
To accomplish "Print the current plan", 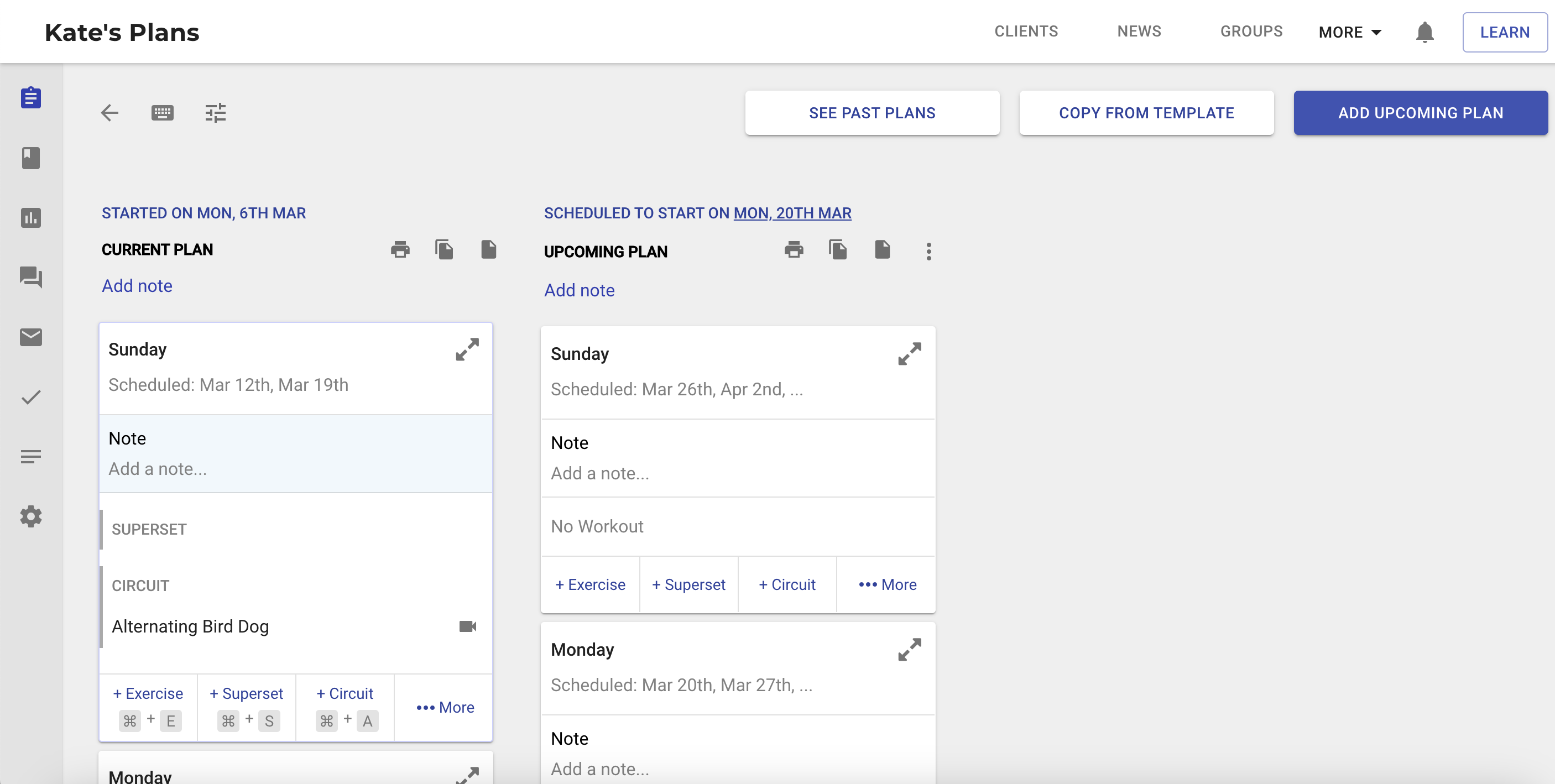I will [x=400, y=249].
